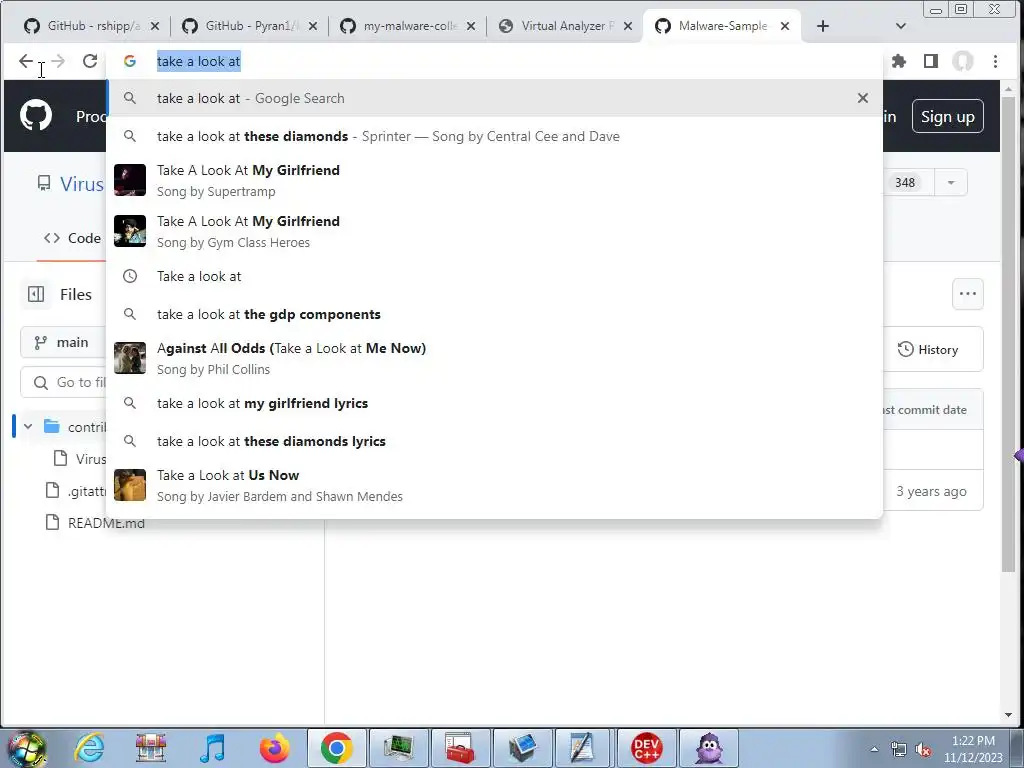Open the Code repository tab
Viewport: 1024px width, 768px height.
tap(72, 238)
